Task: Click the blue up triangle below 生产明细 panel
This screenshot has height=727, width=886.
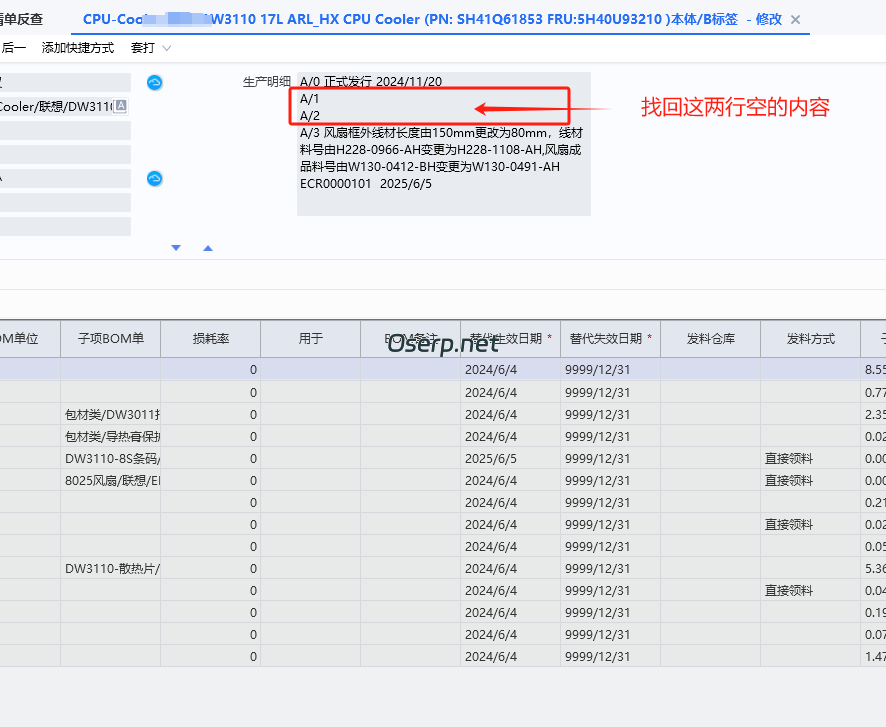Action: 208,247
